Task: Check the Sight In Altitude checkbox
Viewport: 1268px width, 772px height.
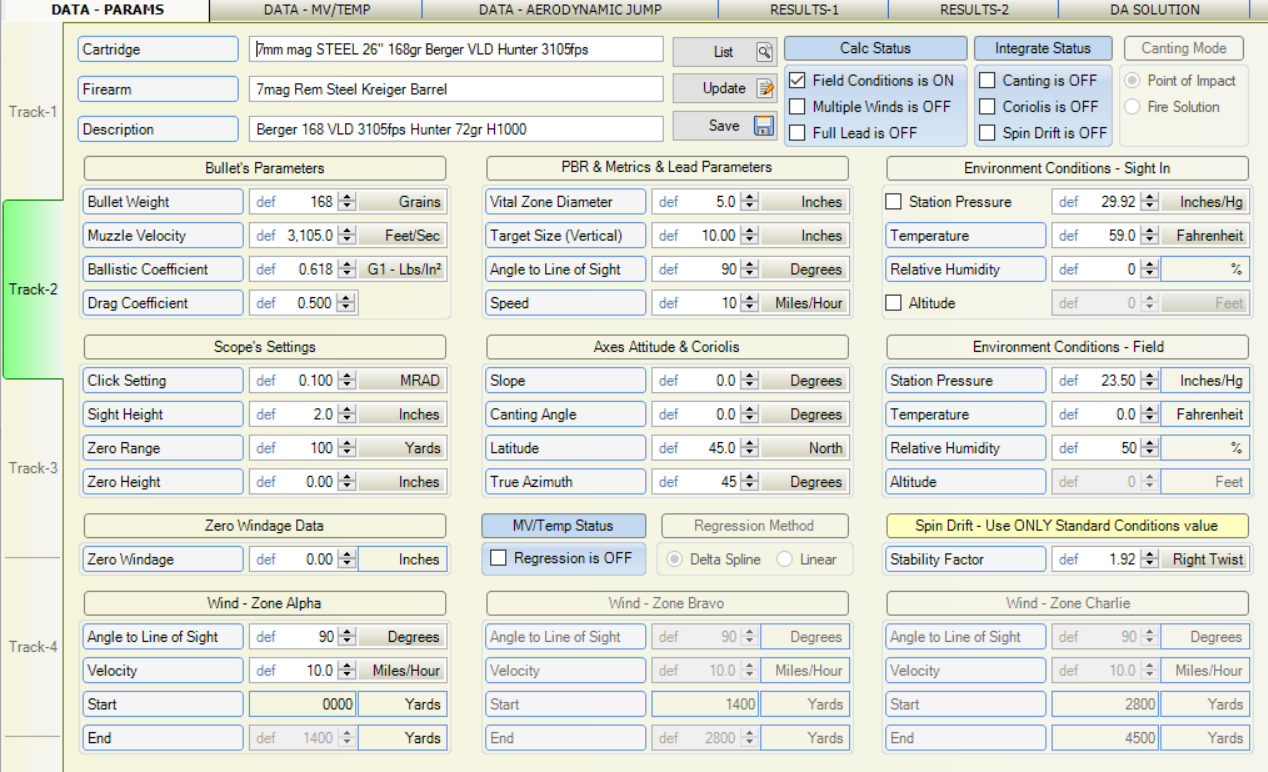Action: (x=894, y=303)
